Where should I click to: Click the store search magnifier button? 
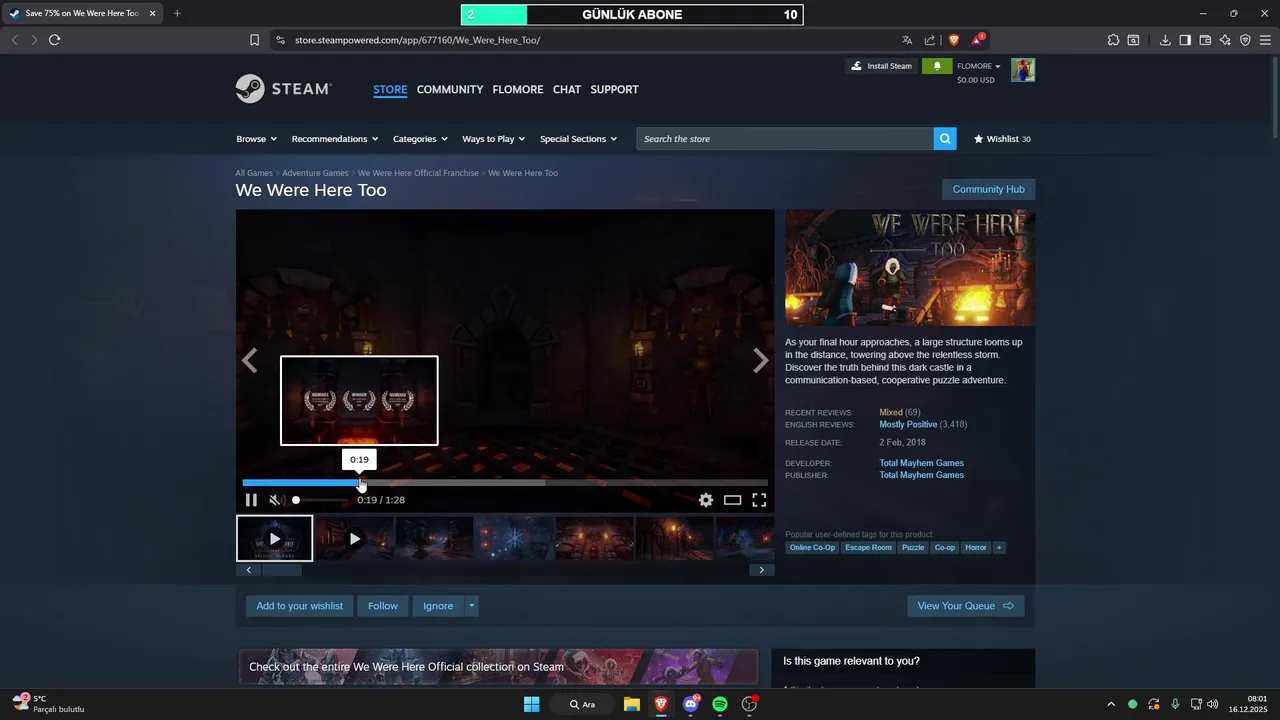point(945,139)
